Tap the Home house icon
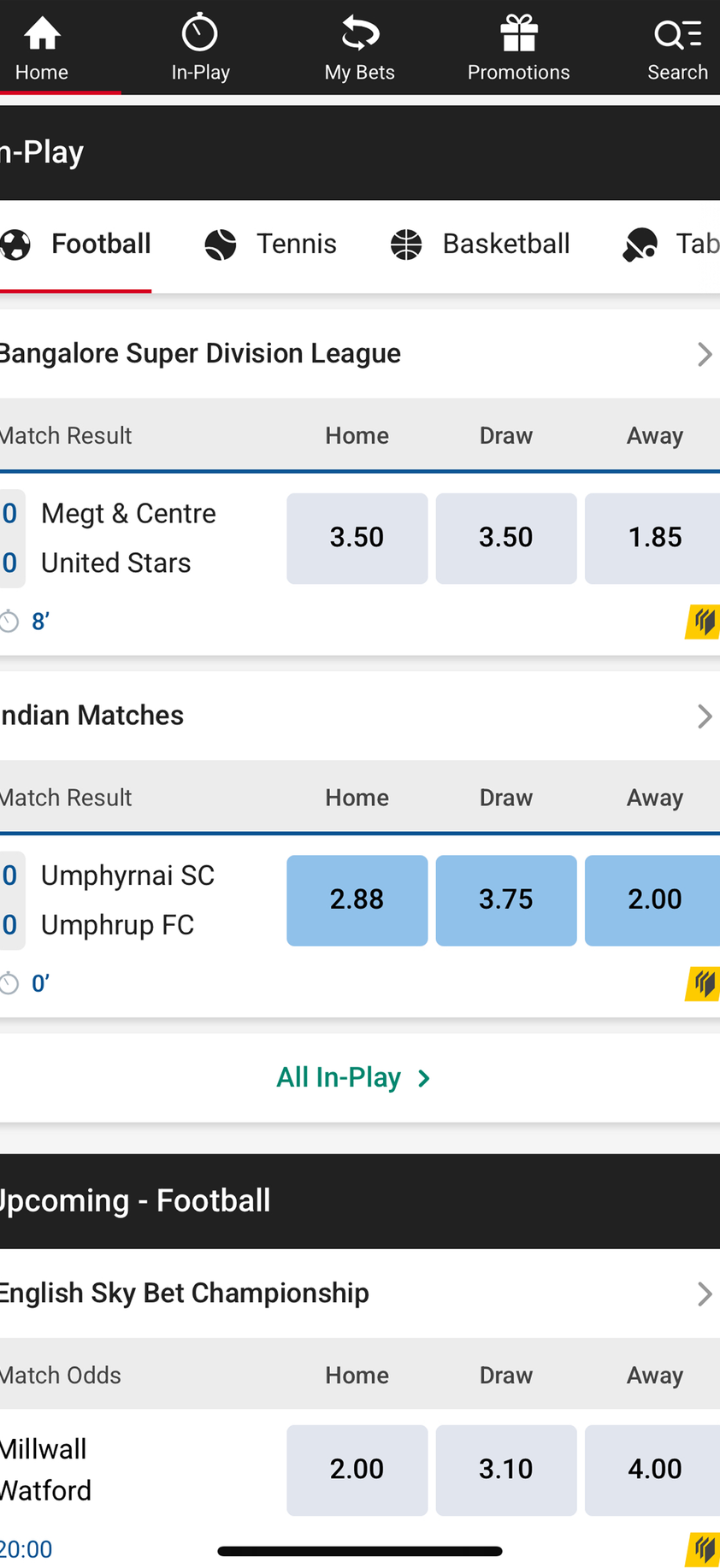Viewport: 720px width, 1568px height. (42, 34)
